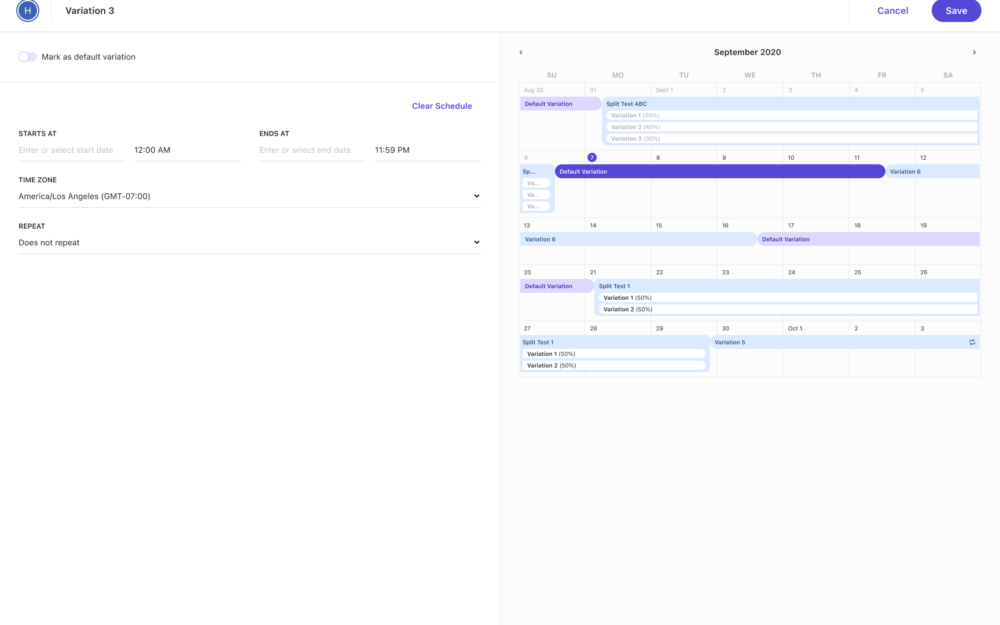Expand the Repeat dropdown
This screenshot has width=1000, height=625.
pos(249,243)
